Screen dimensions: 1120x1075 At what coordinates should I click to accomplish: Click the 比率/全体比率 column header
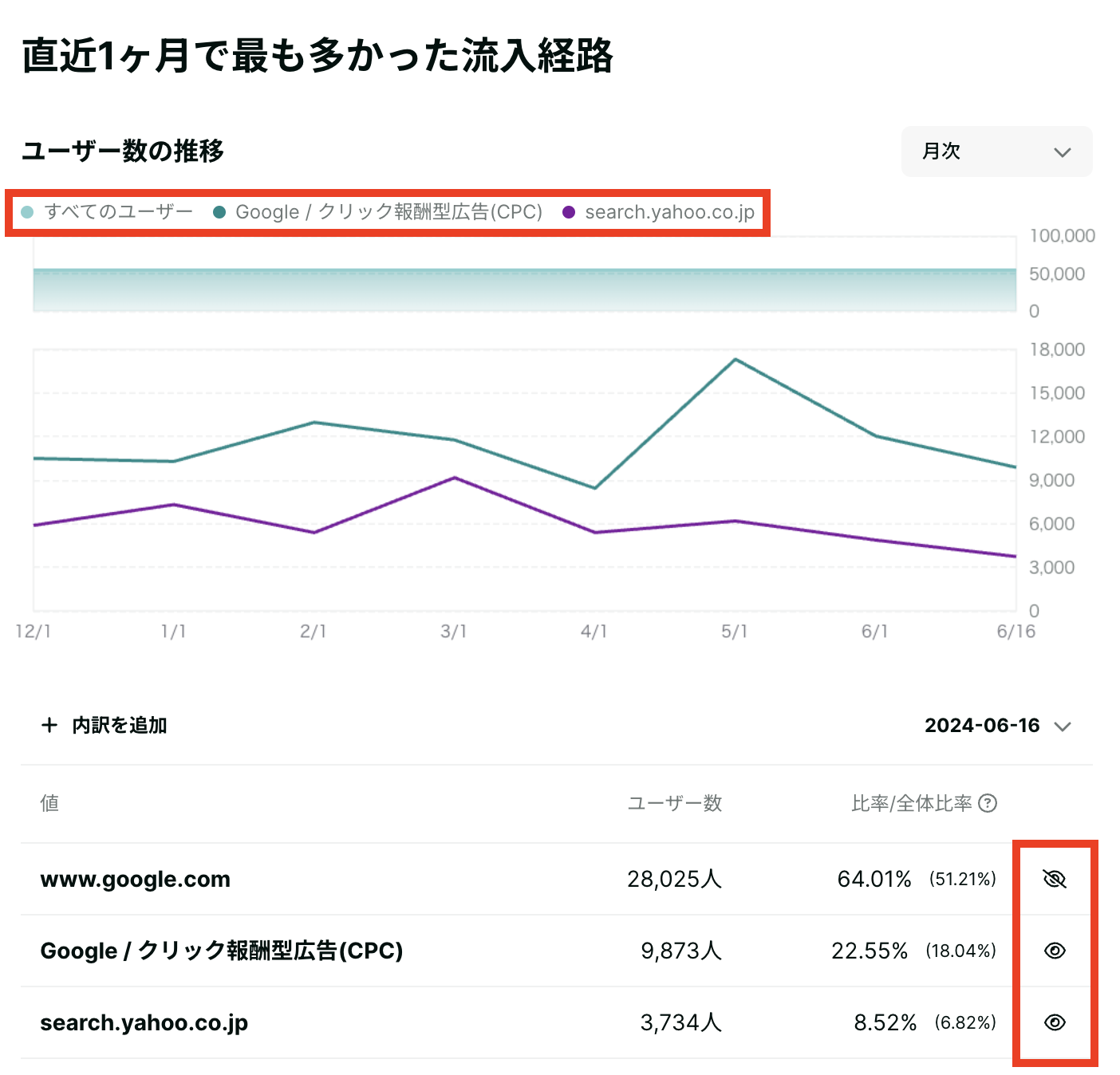[912, 803]
